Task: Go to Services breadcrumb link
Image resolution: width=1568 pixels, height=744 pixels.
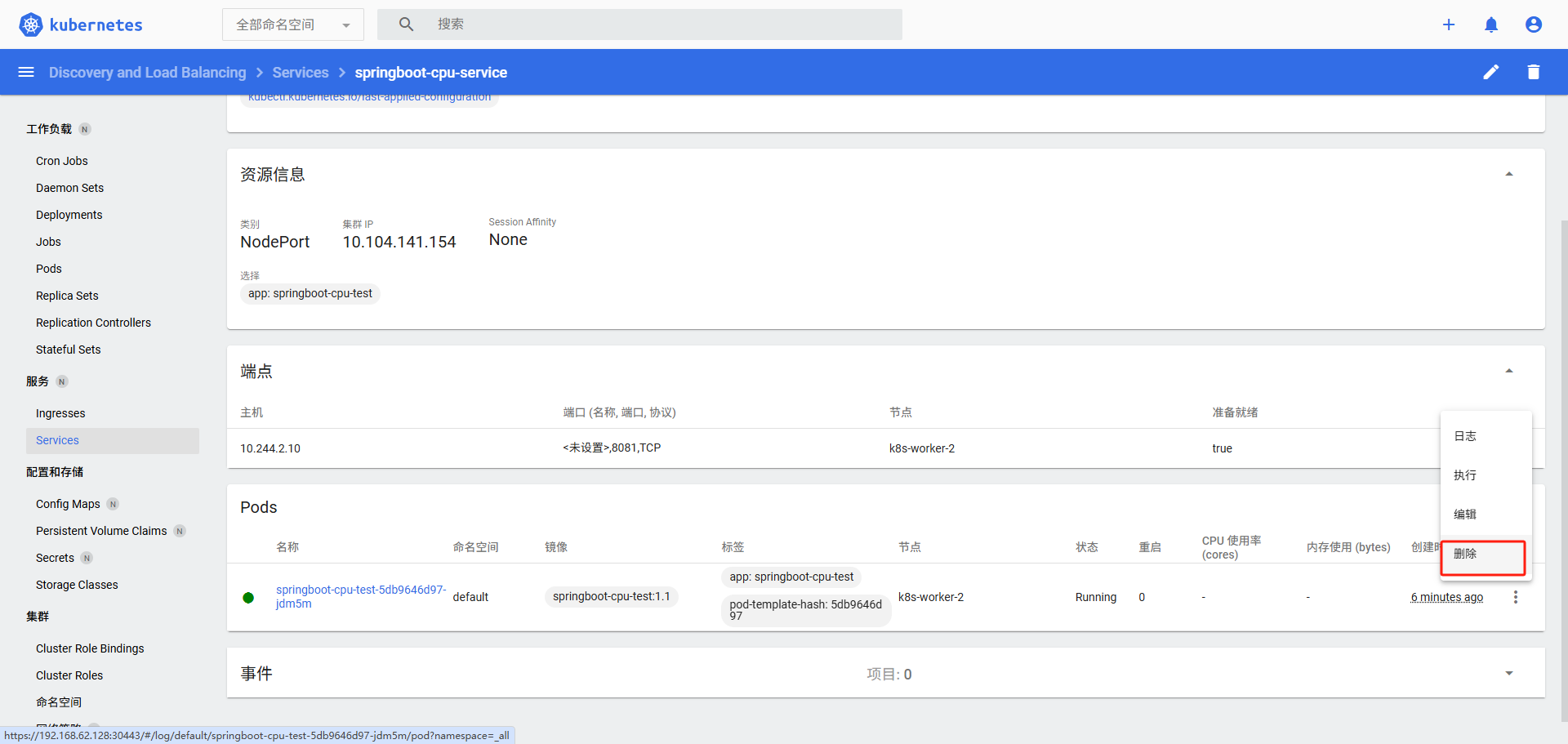Action: 301,73
